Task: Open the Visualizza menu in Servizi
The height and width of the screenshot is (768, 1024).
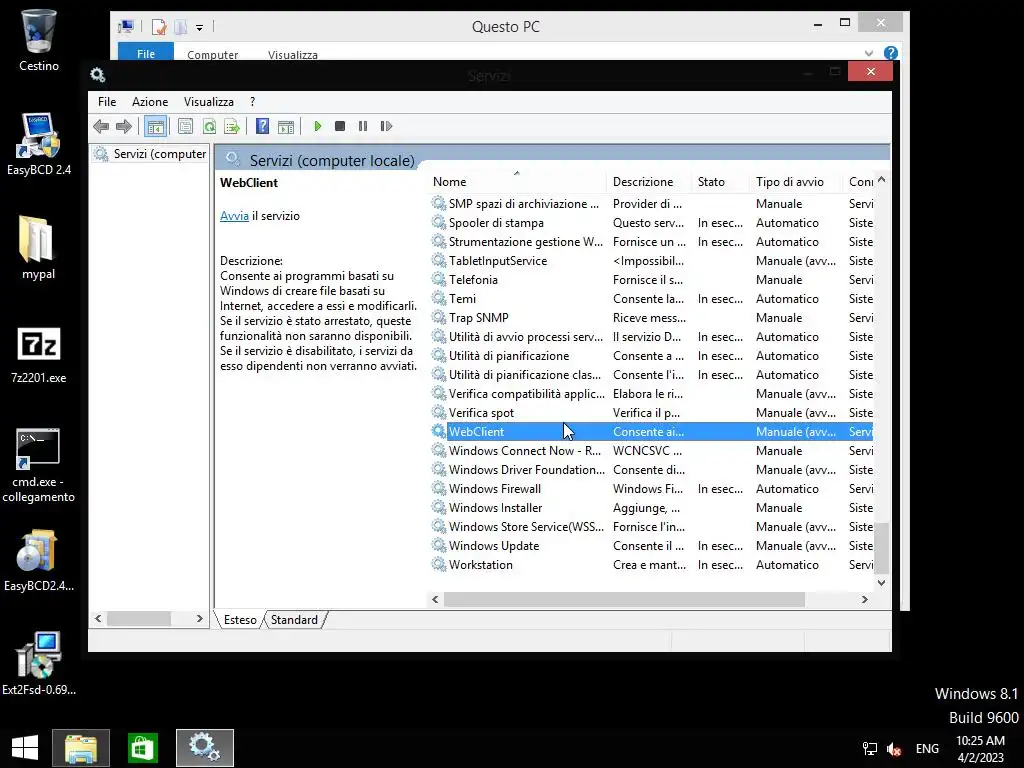Action: 209,102
